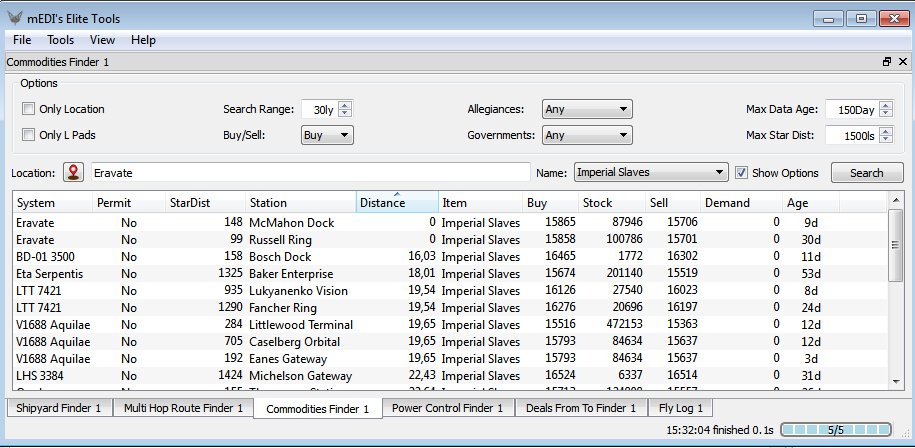The height and width of the screenshot is (448, 915).
Task: Decrease the Max Star Dist value
Action: [x=886, y=139]
